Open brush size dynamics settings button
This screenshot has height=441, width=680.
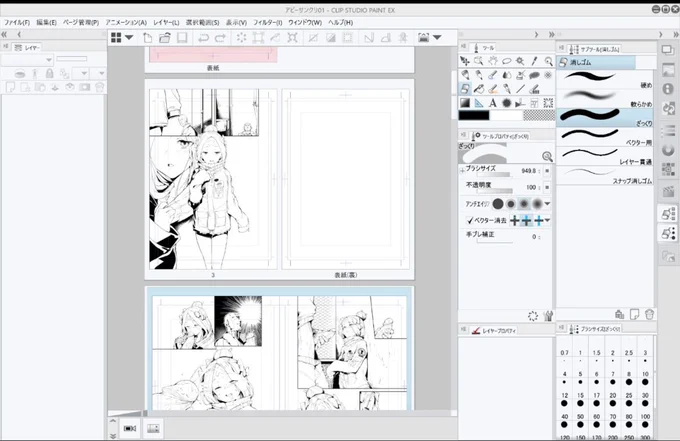(x=547, y=171)
